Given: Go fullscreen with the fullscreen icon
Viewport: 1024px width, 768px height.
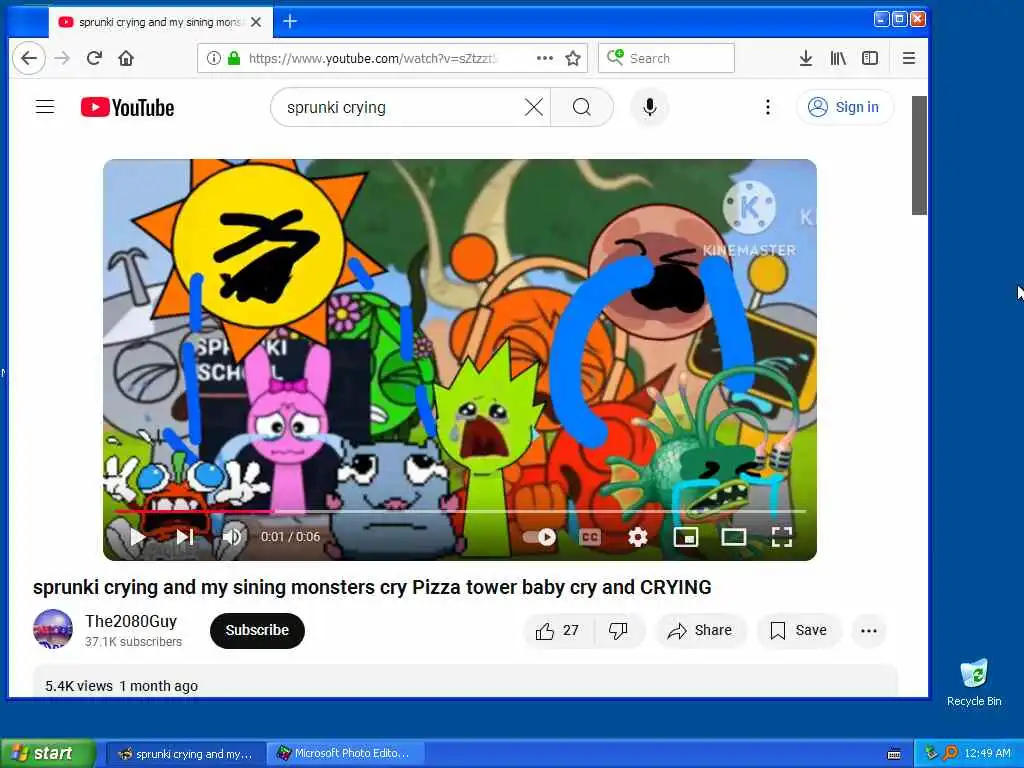Looking at the screenshot, I should coord(782,537).
